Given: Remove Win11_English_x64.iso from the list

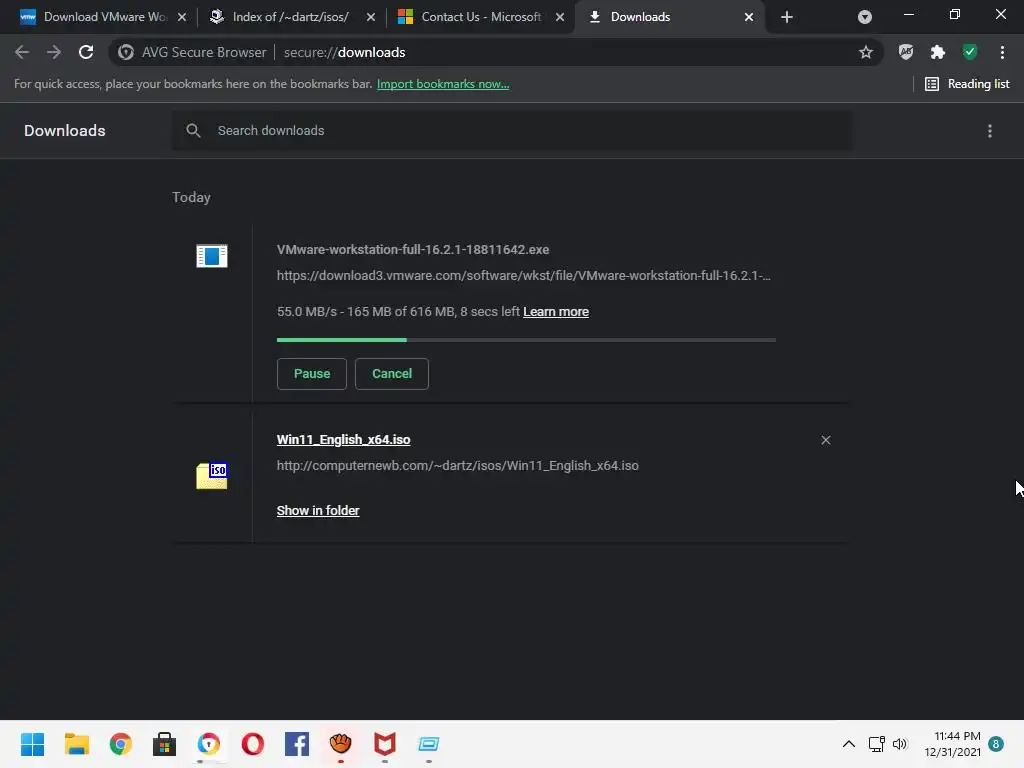Looking at the screenshot, I should pos(825,440).
